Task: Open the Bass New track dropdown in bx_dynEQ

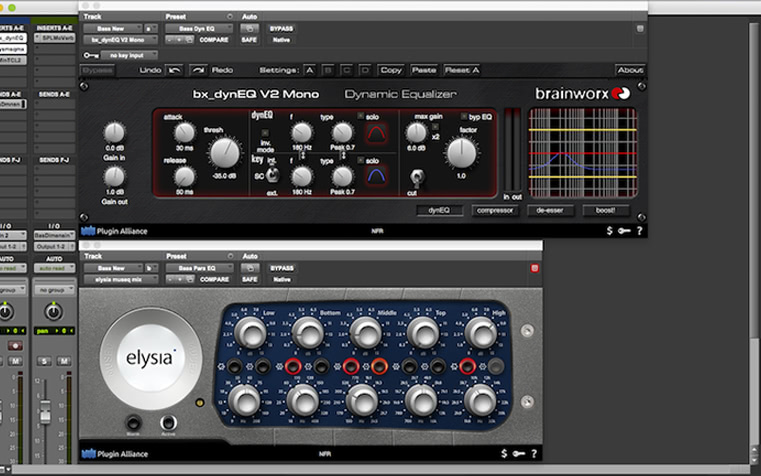Action: tap(113, 29)
